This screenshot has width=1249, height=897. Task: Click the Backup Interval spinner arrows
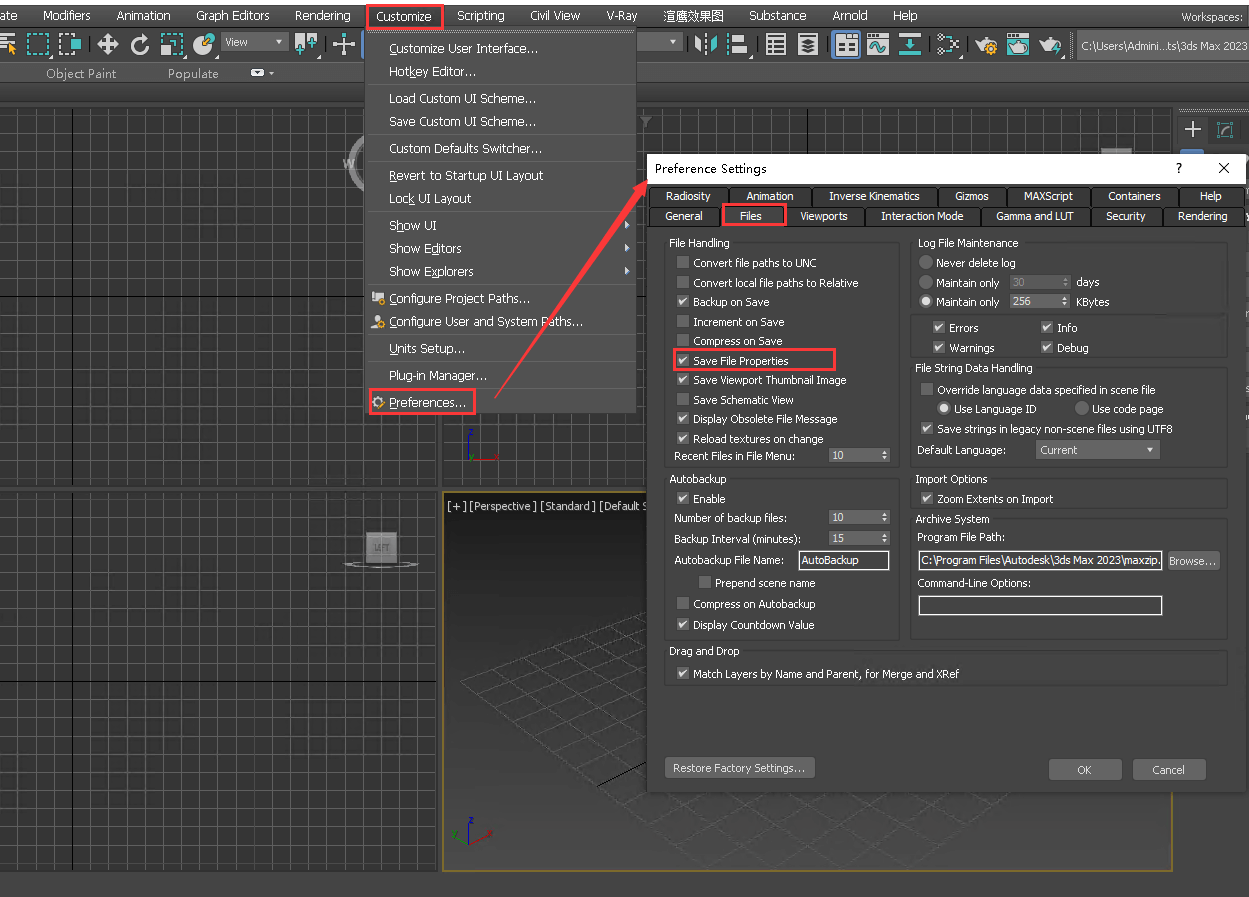point(884,538)
